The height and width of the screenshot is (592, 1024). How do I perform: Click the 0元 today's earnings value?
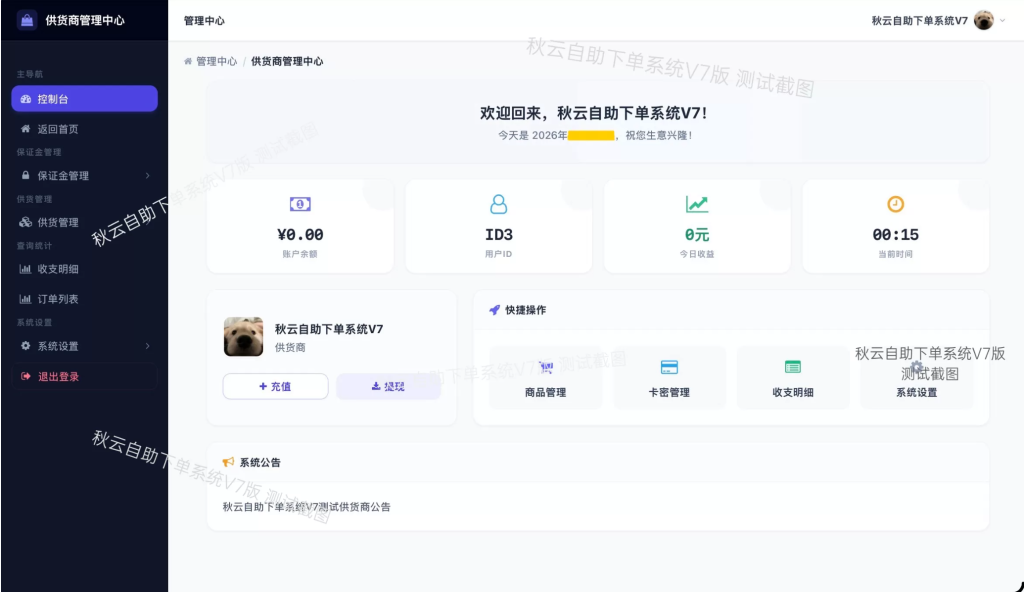pyautogui.click(x=697, y=235)
